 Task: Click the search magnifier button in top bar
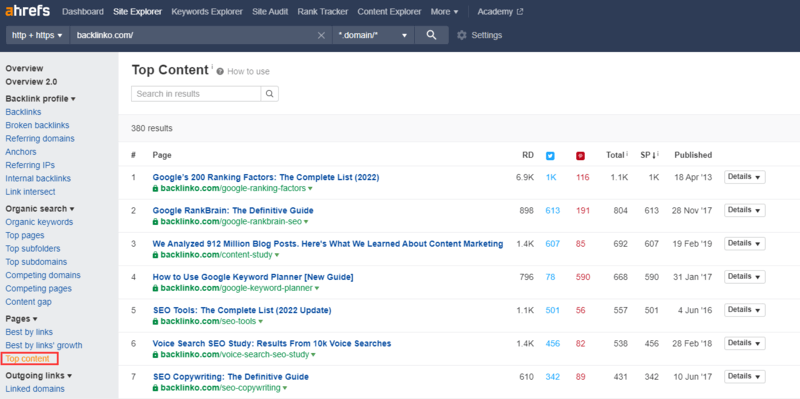coord(432,35)
